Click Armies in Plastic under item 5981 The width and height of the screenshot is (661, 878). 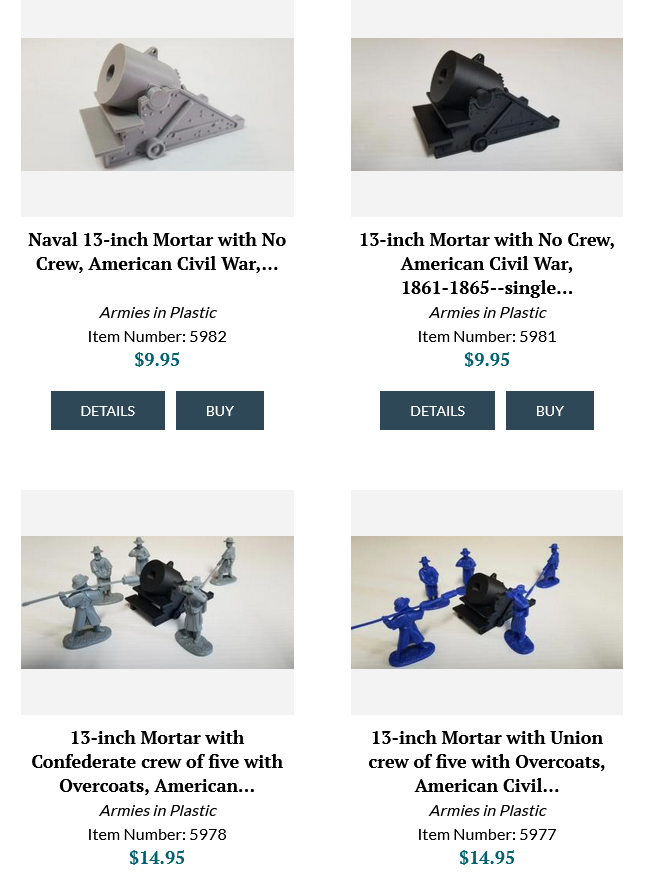[x=487, y=312]
